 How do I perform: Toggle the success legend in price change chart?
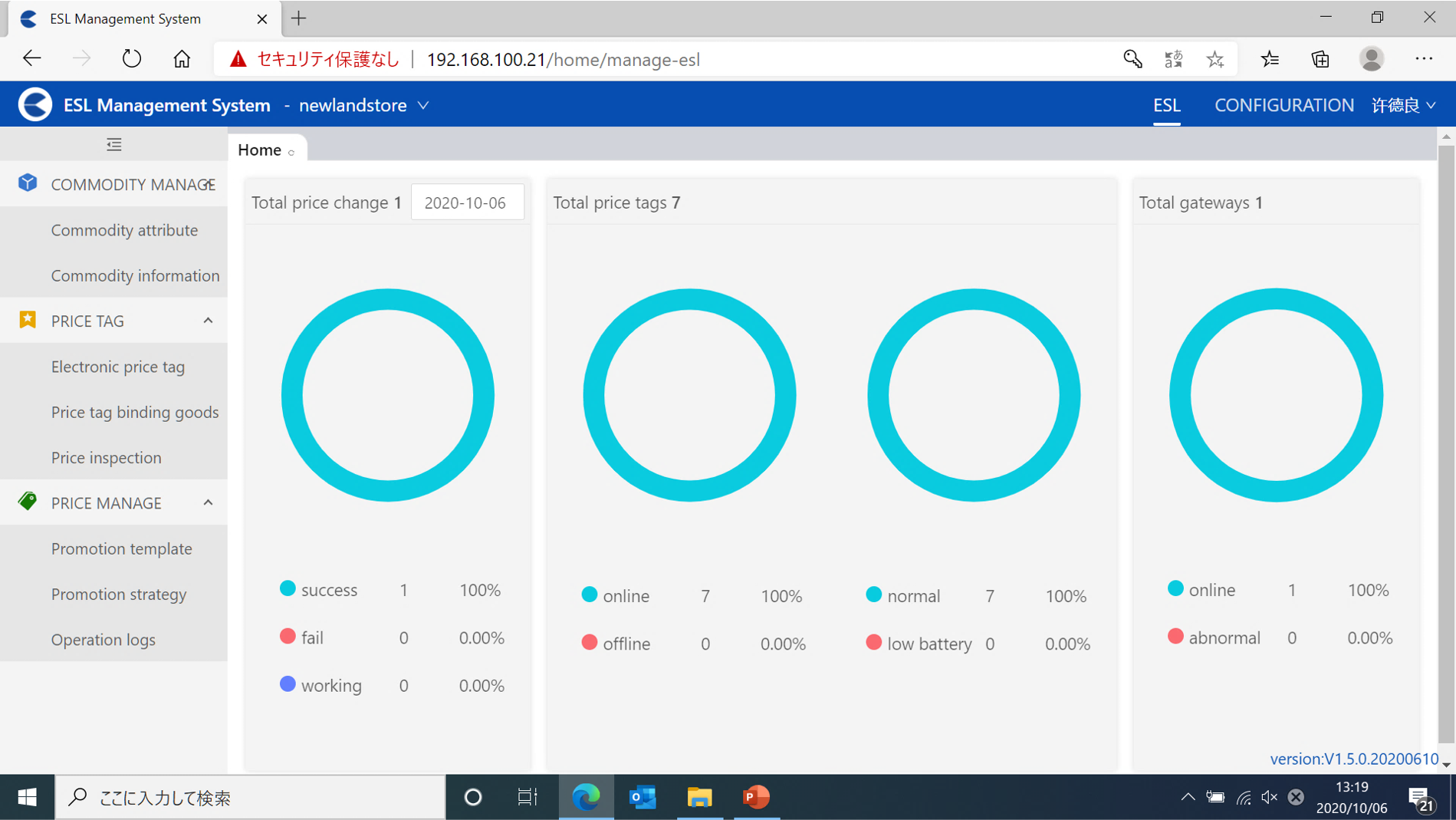tap(319, 590)
